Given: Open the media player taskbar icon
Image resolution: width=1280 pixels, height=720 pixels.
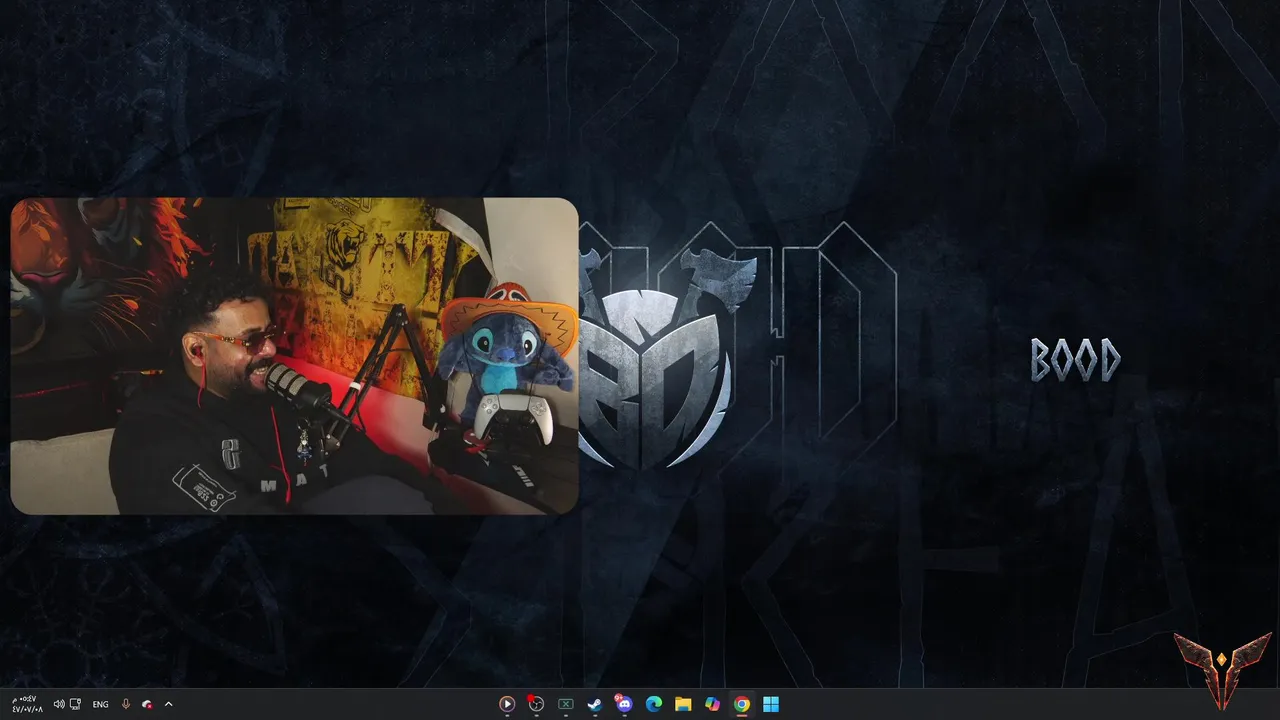Looking at the screenshot, I should (507, 704).
